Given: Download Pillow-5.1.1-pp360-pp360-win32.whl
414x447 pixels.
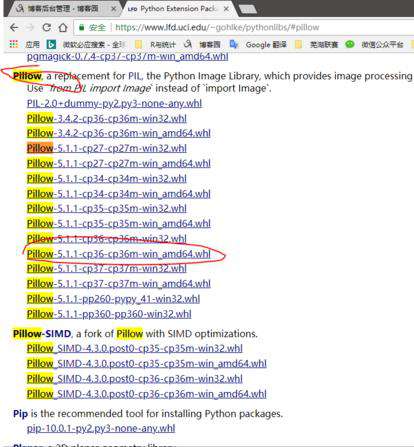Looking at the screenshot, I should 109,314.
